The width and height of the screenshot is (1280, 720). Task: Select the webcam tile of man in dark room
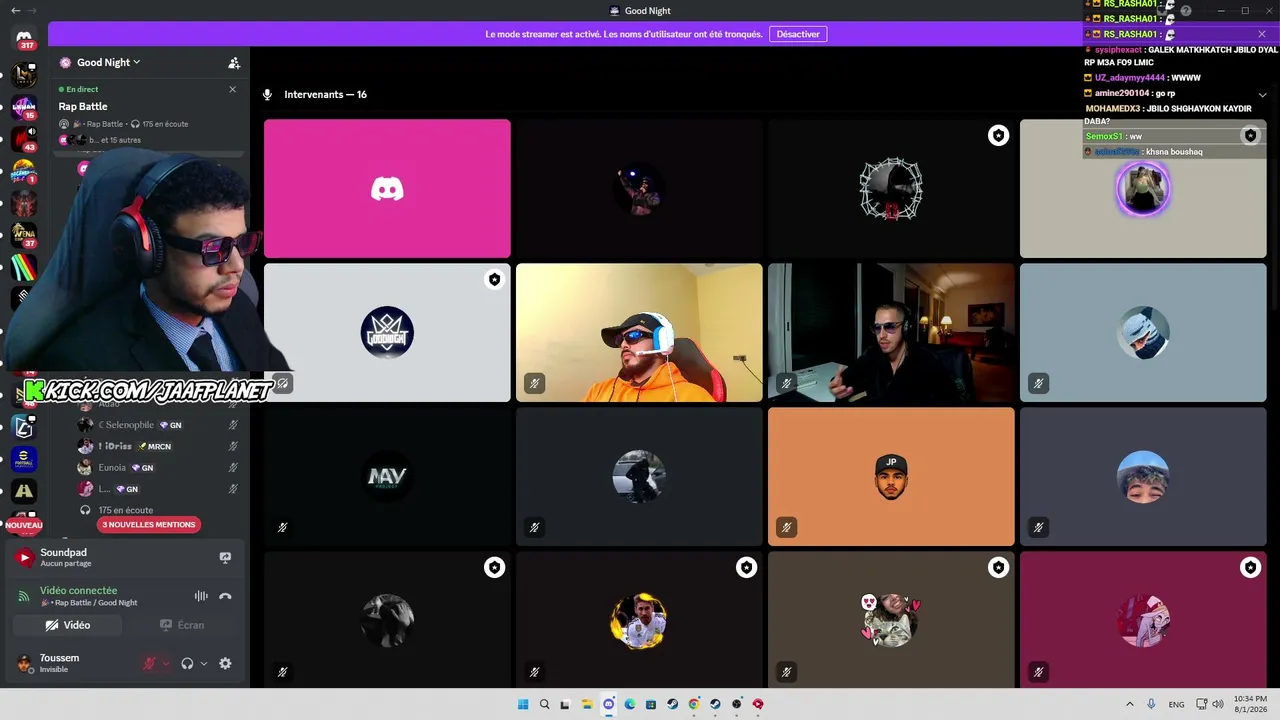(891, 333)
